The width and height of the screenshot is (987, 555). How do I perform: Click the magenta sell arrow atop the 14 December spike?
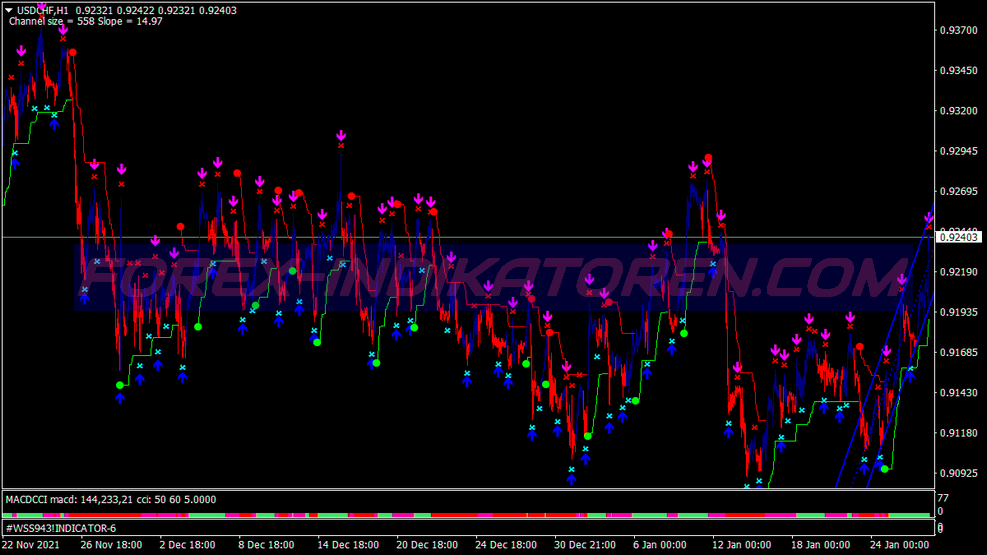pos(341,135)
